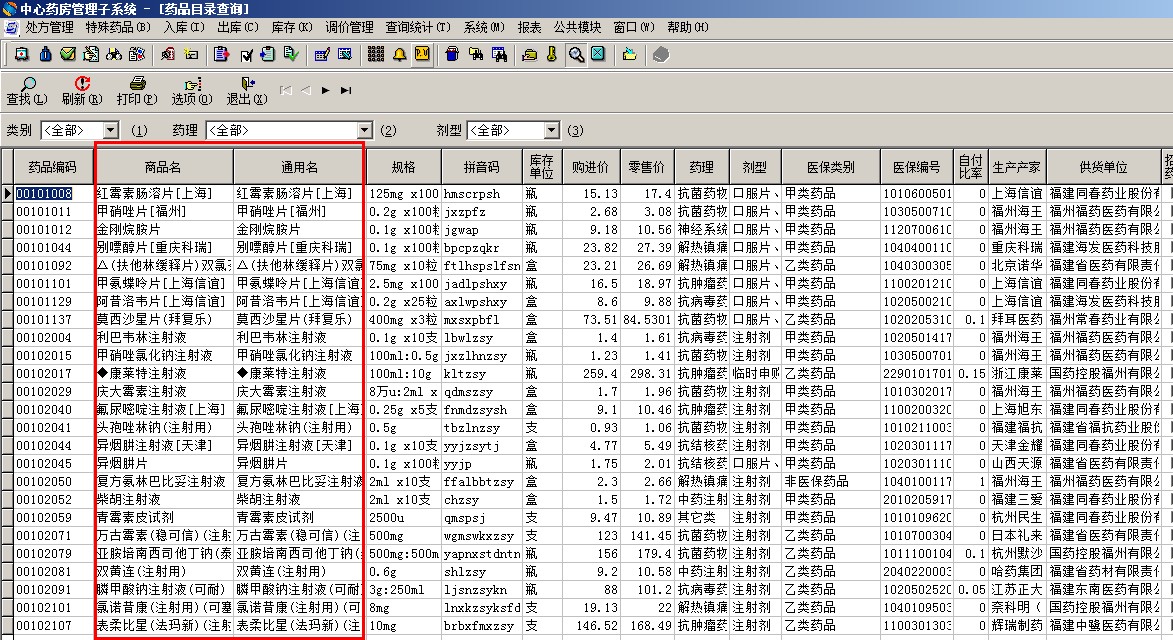
Task: Select drug code cell 00102017
Action: [x=52, y=373]
